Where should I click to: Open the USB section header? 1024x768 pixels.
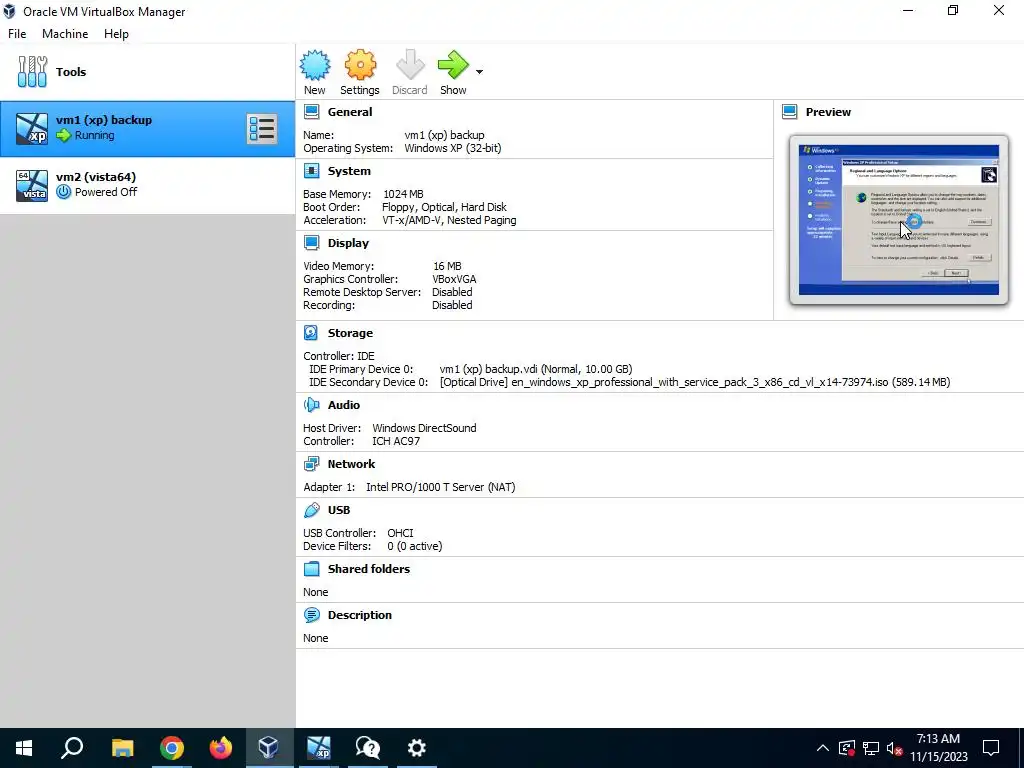pyautogui.click(x=338, y=510)
